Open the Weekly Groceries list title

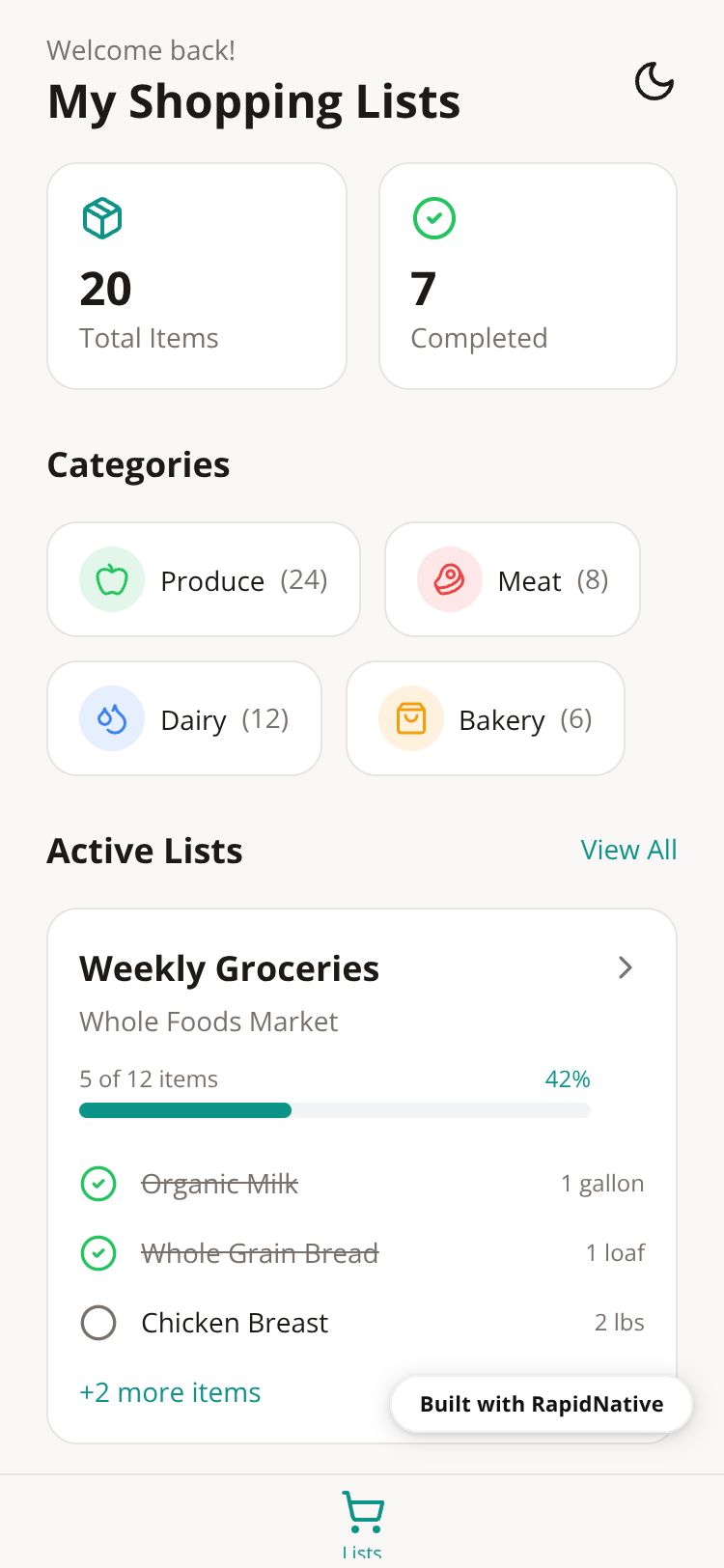pos(229,968)
